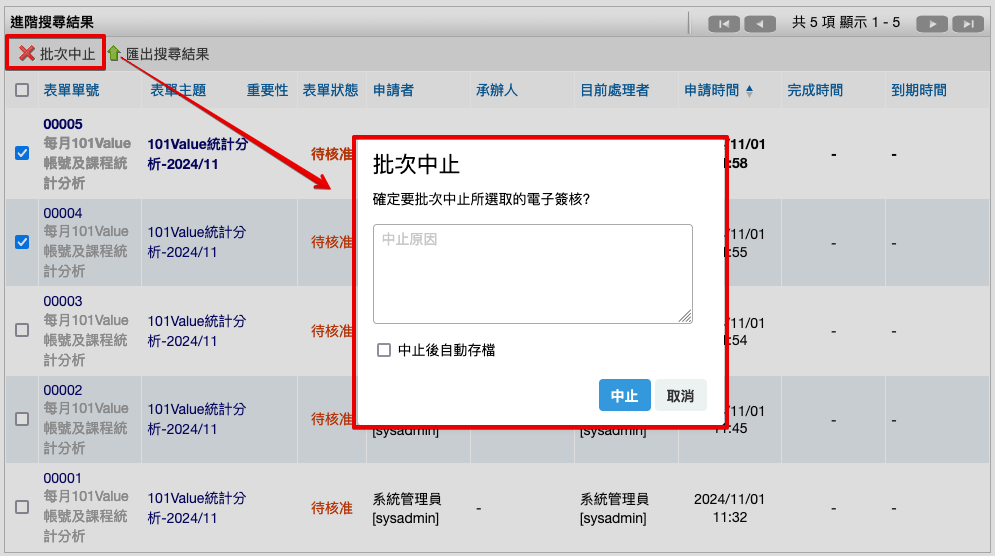The image size is (995, 556).
Task: Click applicant 系統管理員 [sysadmin] in row 00001
Action: [407, 508]
